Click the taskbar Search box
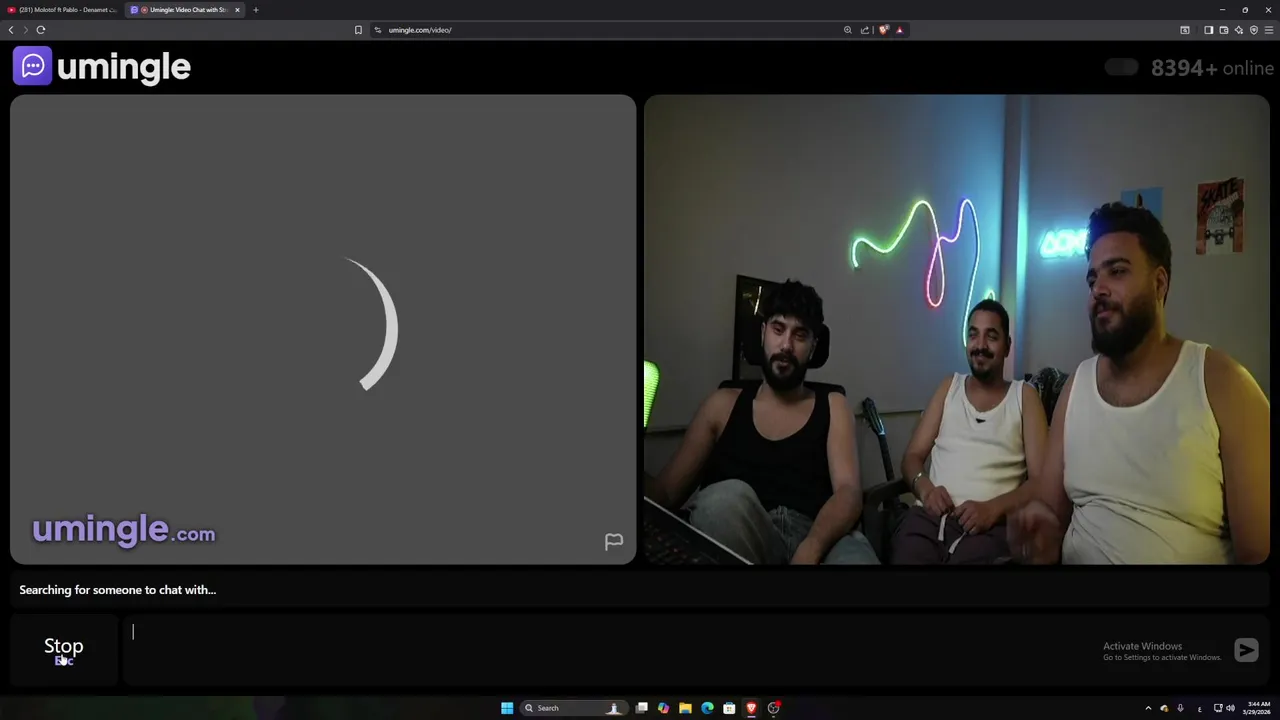This screenshot has height=720, width=1280. pos(575,708)
